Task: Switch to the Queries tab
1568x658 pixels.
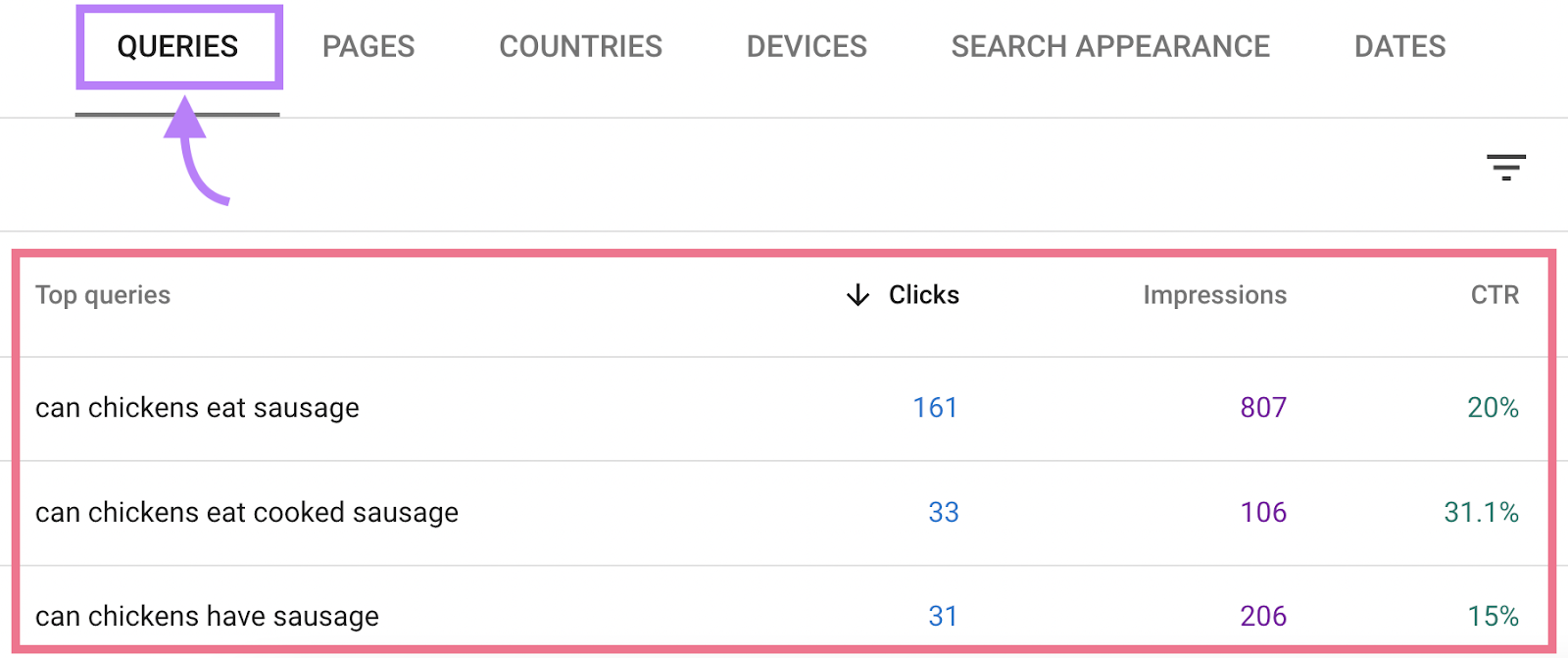Action: tap(177, 46)
